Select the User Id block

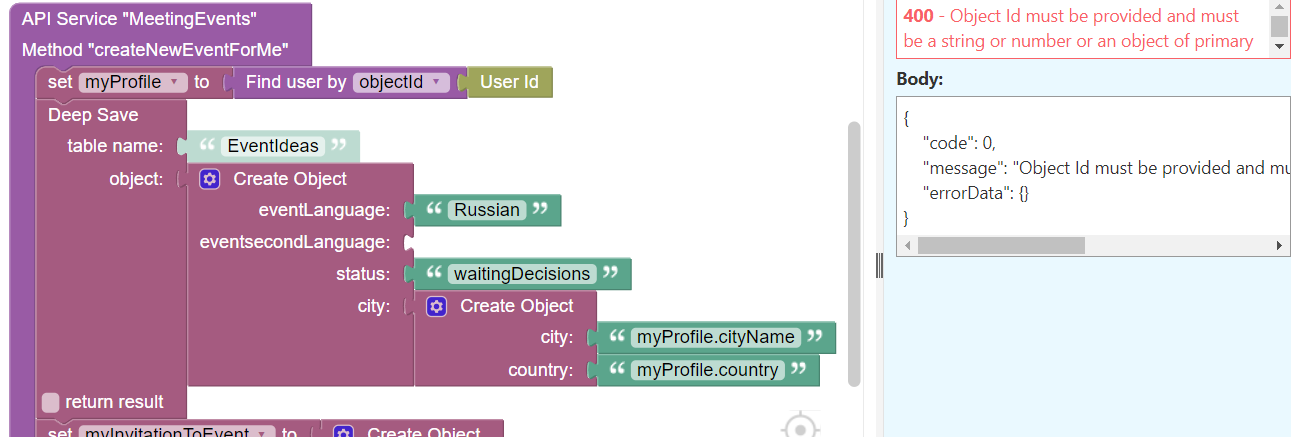point(510,82)
